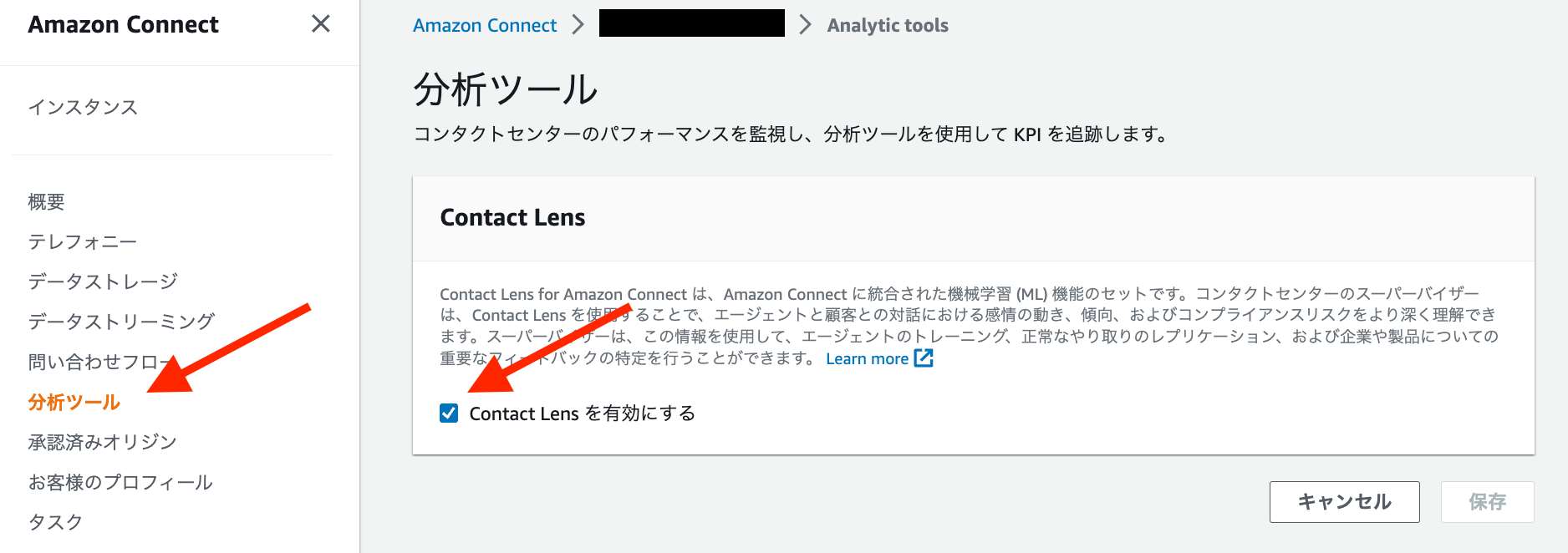Close the Amazon Connect sidebar with the X icon
Viewport: 1568px width, 553px height.
coord(320,24)
